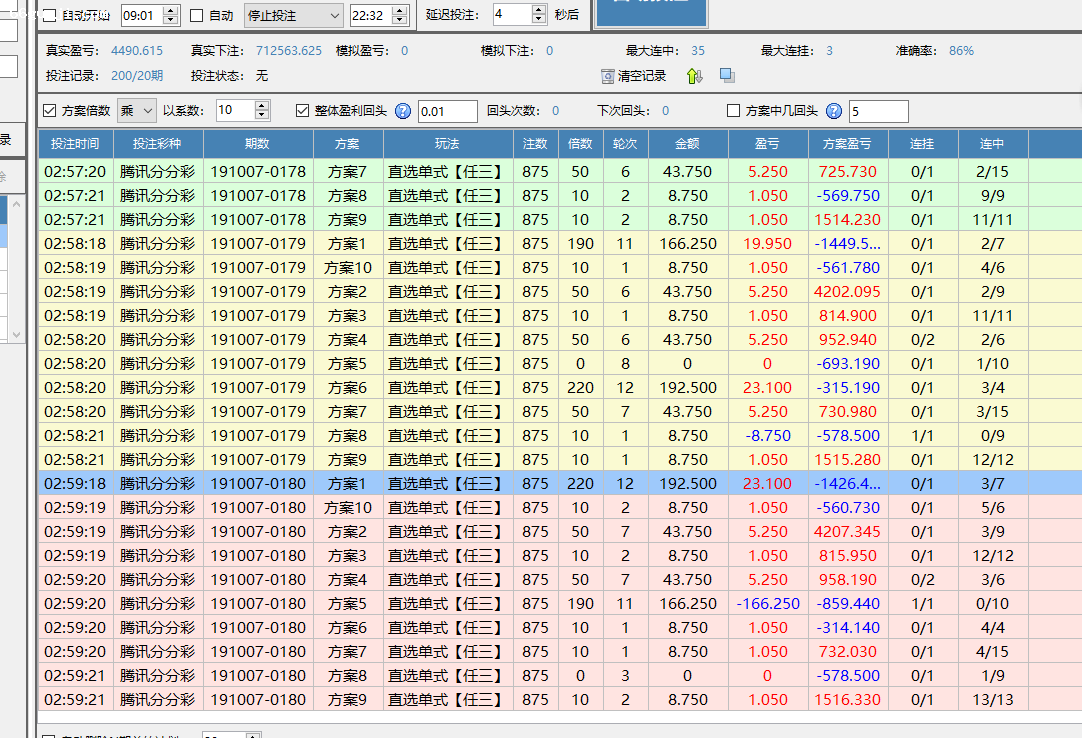Click the 连中 column header

point(992,144)
